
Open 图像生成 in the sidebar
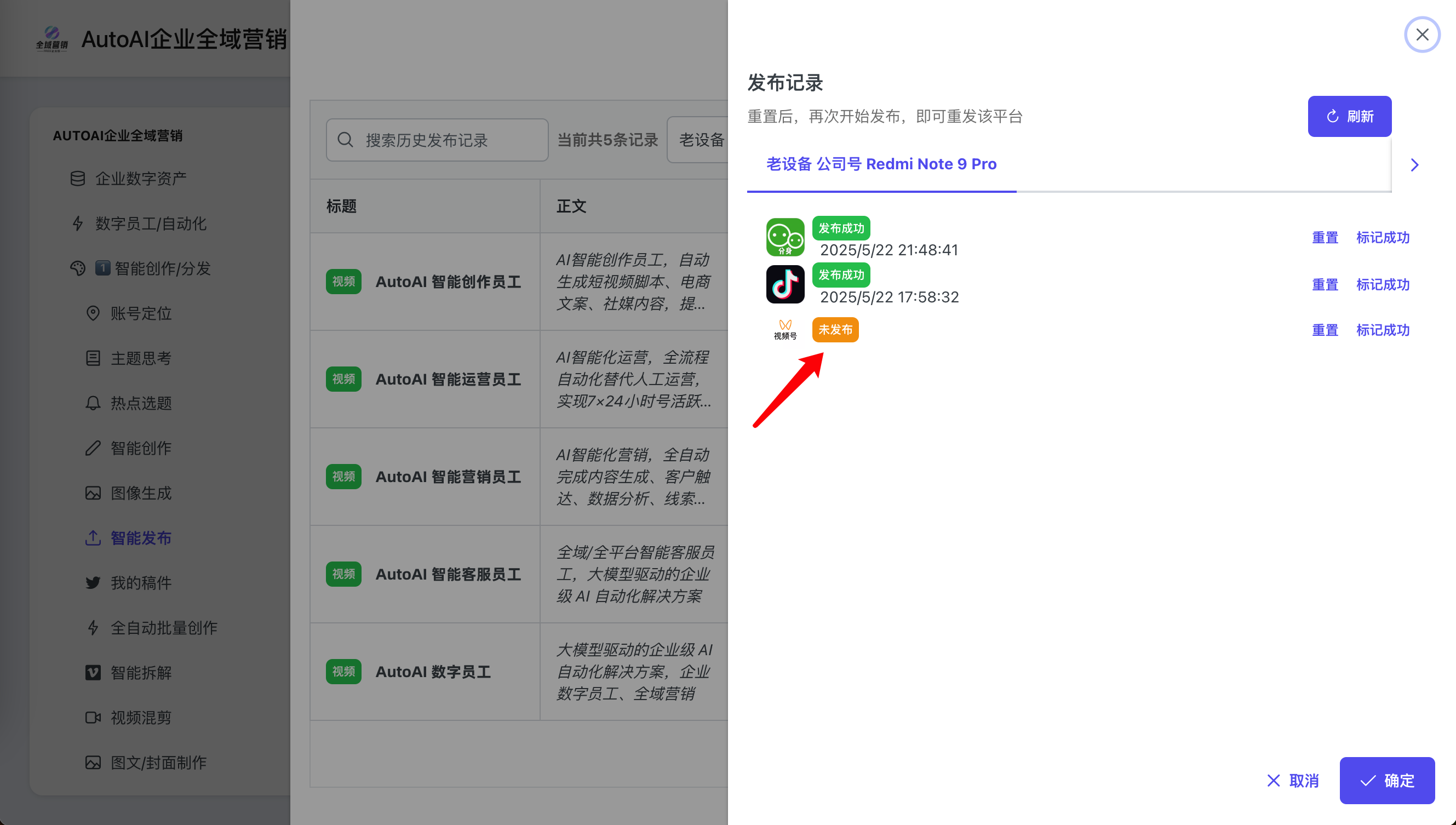tap(141, 493)
